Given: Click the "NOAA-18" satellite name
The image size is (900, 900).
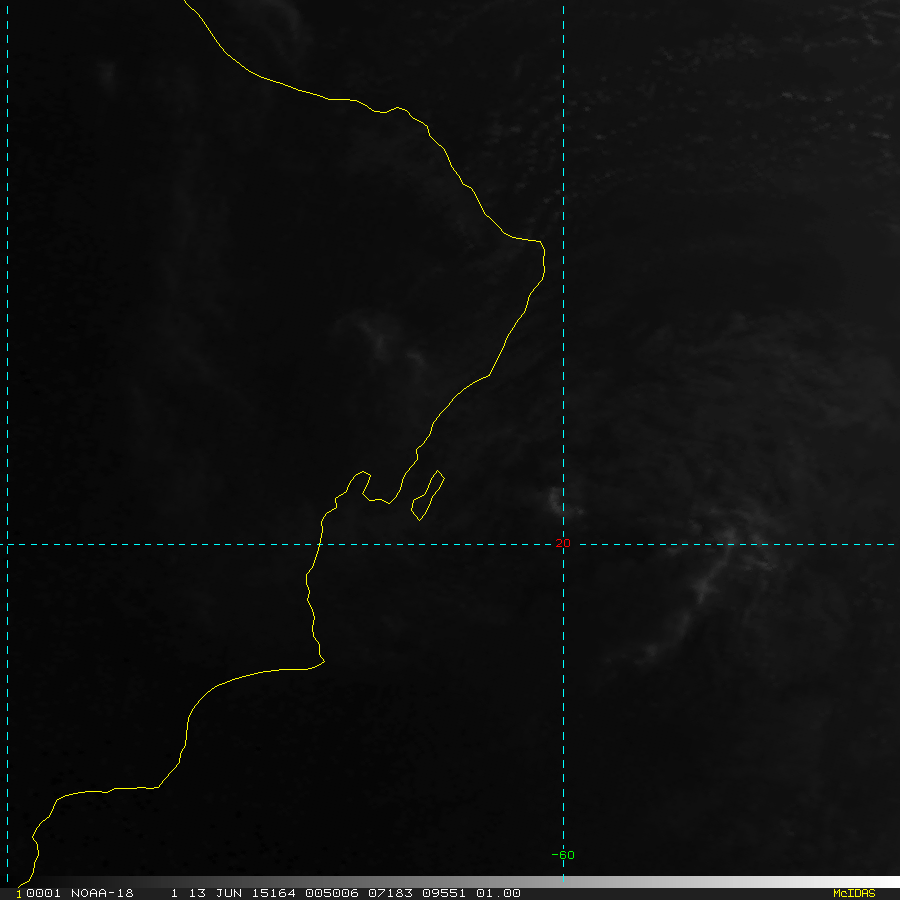Looking at the screenshot, I should (102, 893).
